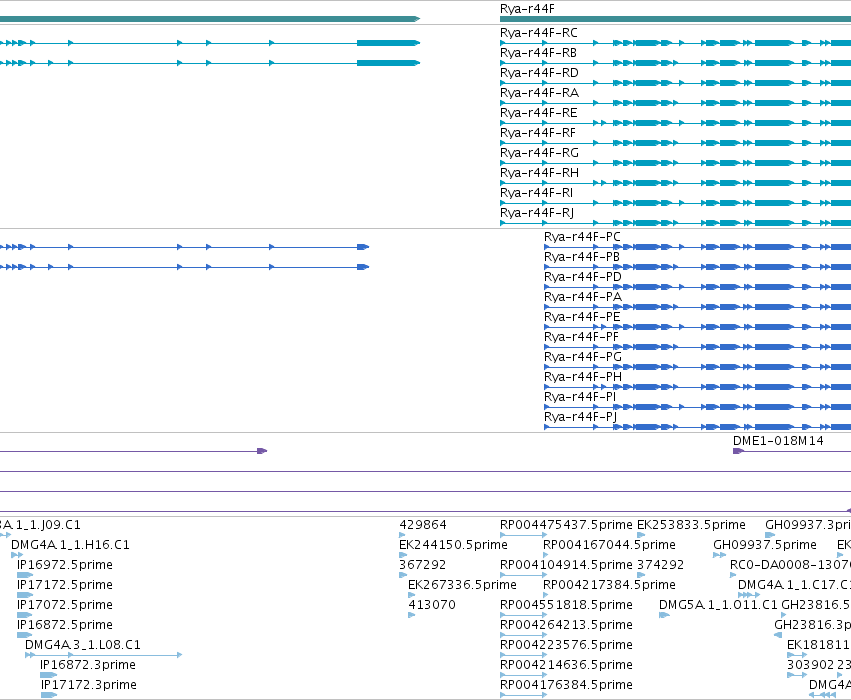Click the Rya-r44F-RB transcript label
This screenshot has height=700, width=851.
pos(538,53)
